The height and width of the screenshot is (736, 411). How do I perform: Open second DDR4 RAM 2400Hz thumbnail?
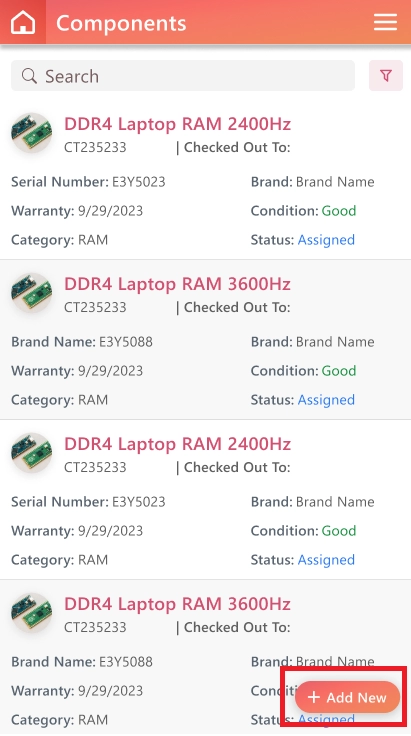pos(31,453)
